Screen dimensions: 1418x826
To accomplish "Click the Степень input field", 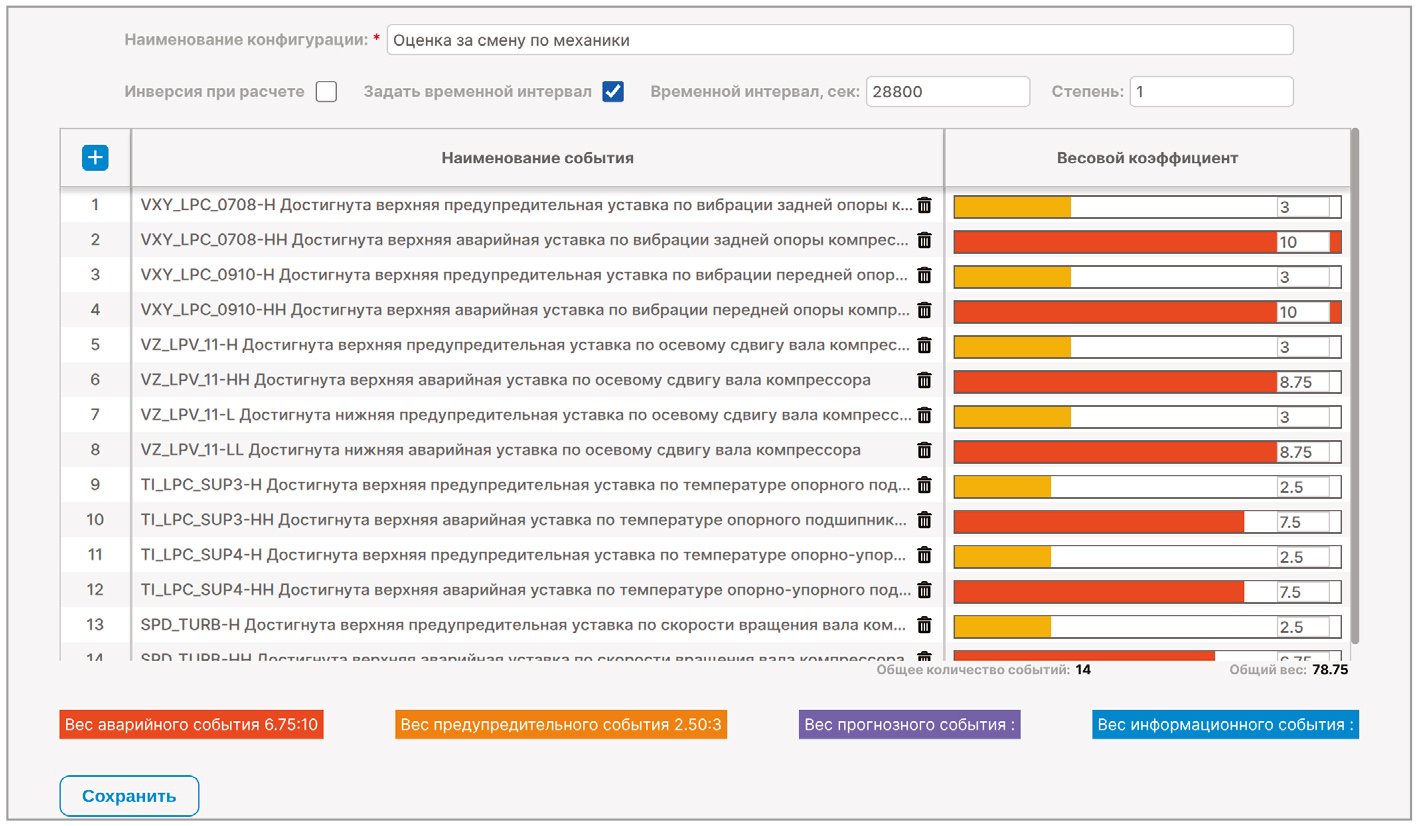I will click(1210, 92).
